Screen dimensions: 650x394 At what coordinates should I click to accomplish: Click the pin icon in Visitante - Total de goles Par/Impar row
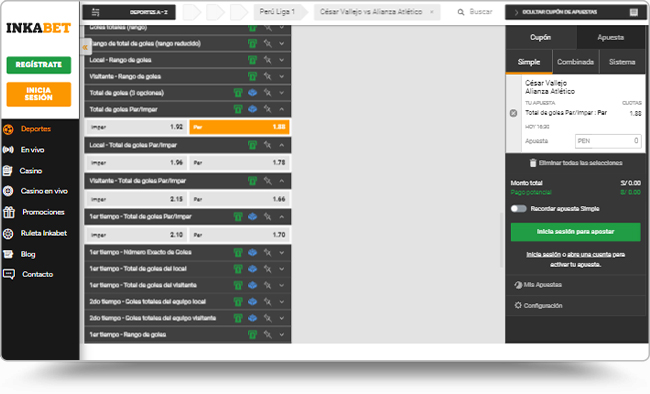(267, 181)
